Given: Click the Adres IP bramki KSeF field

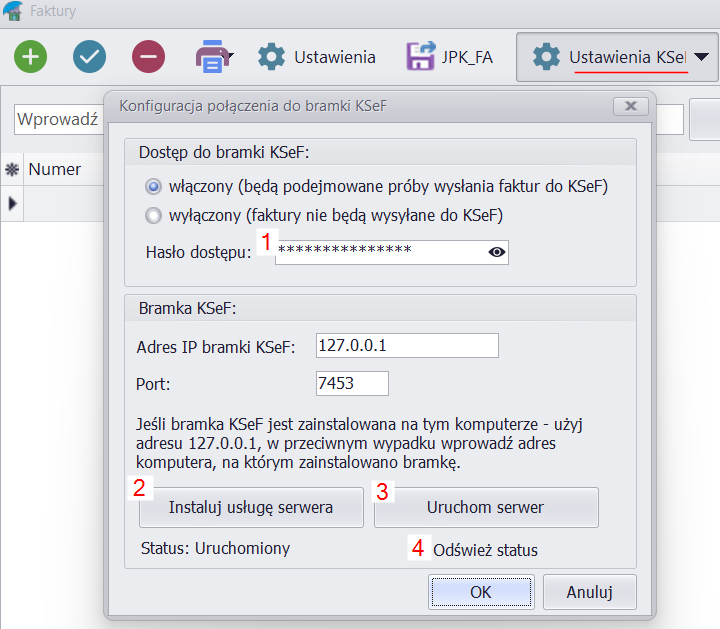Looking at the screenshot, I should tap(406, 345).
